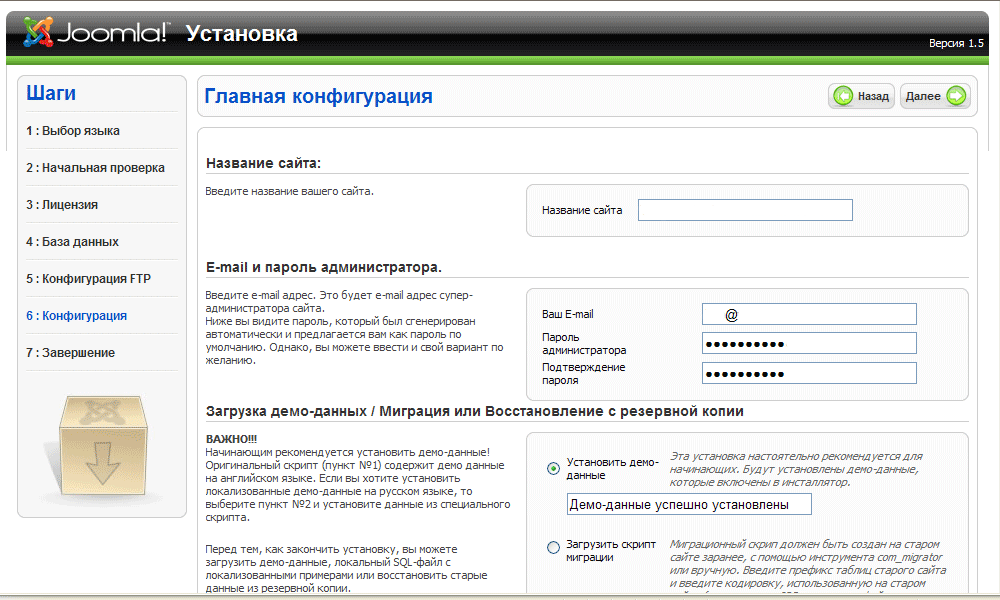Focus the Название сайта input field

tap(745, 210)
